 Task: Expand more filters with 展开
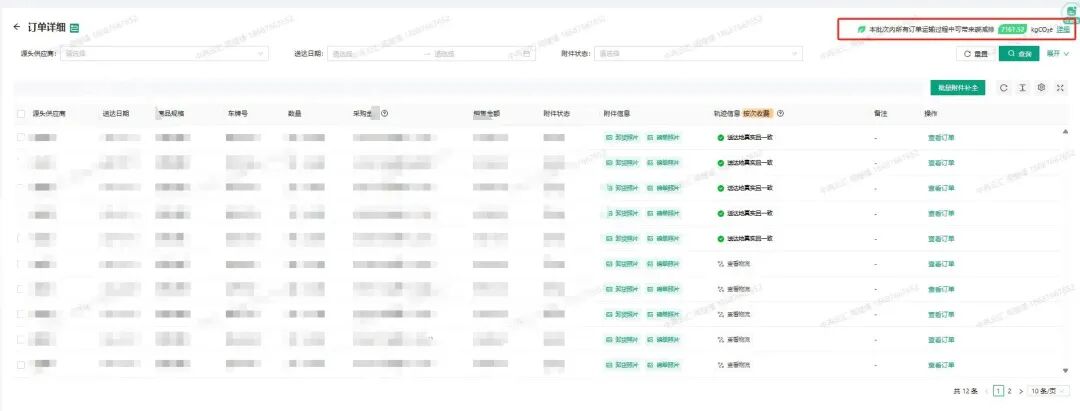[1057, 53]
